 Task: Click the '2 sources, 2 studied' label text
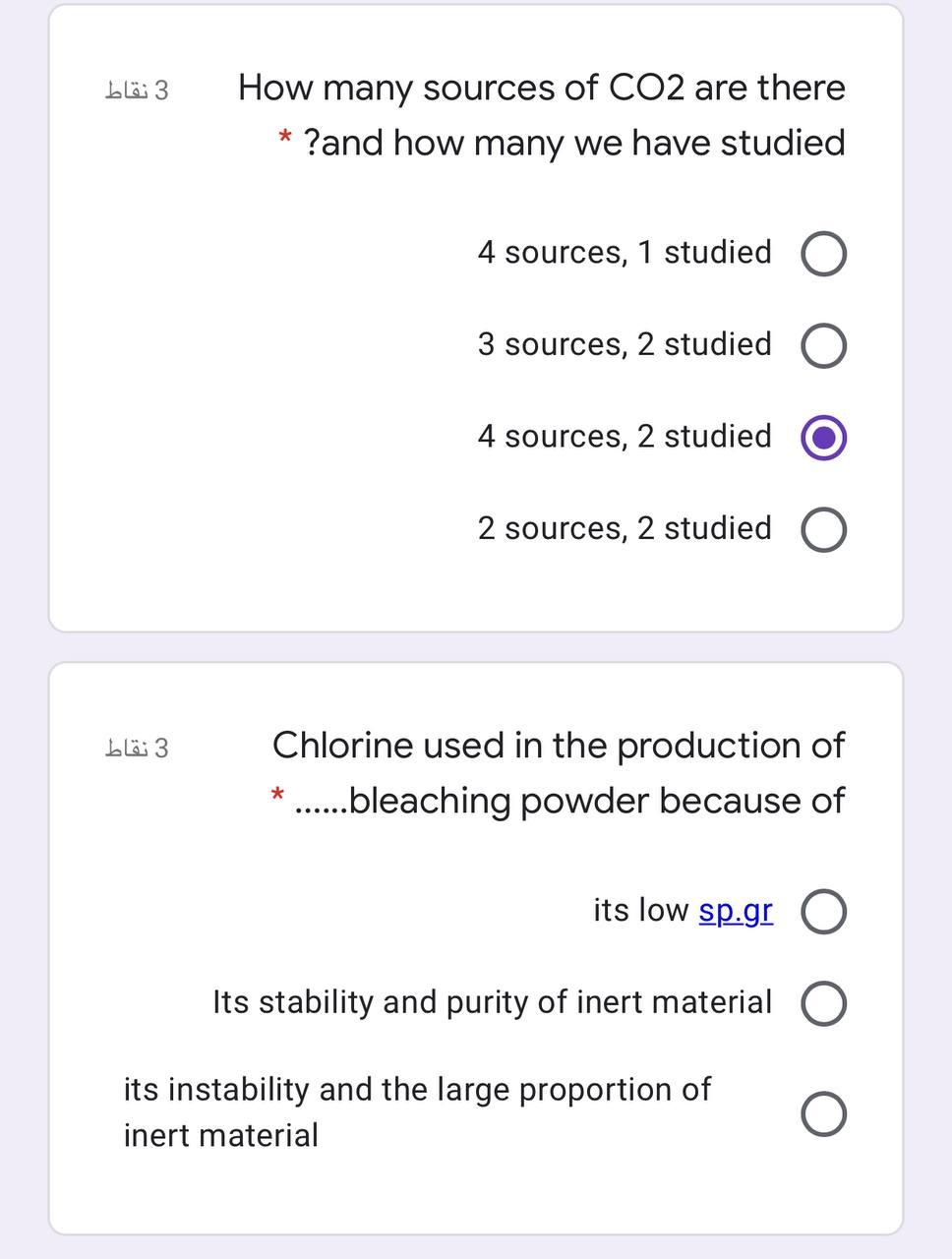pos(625,528)
